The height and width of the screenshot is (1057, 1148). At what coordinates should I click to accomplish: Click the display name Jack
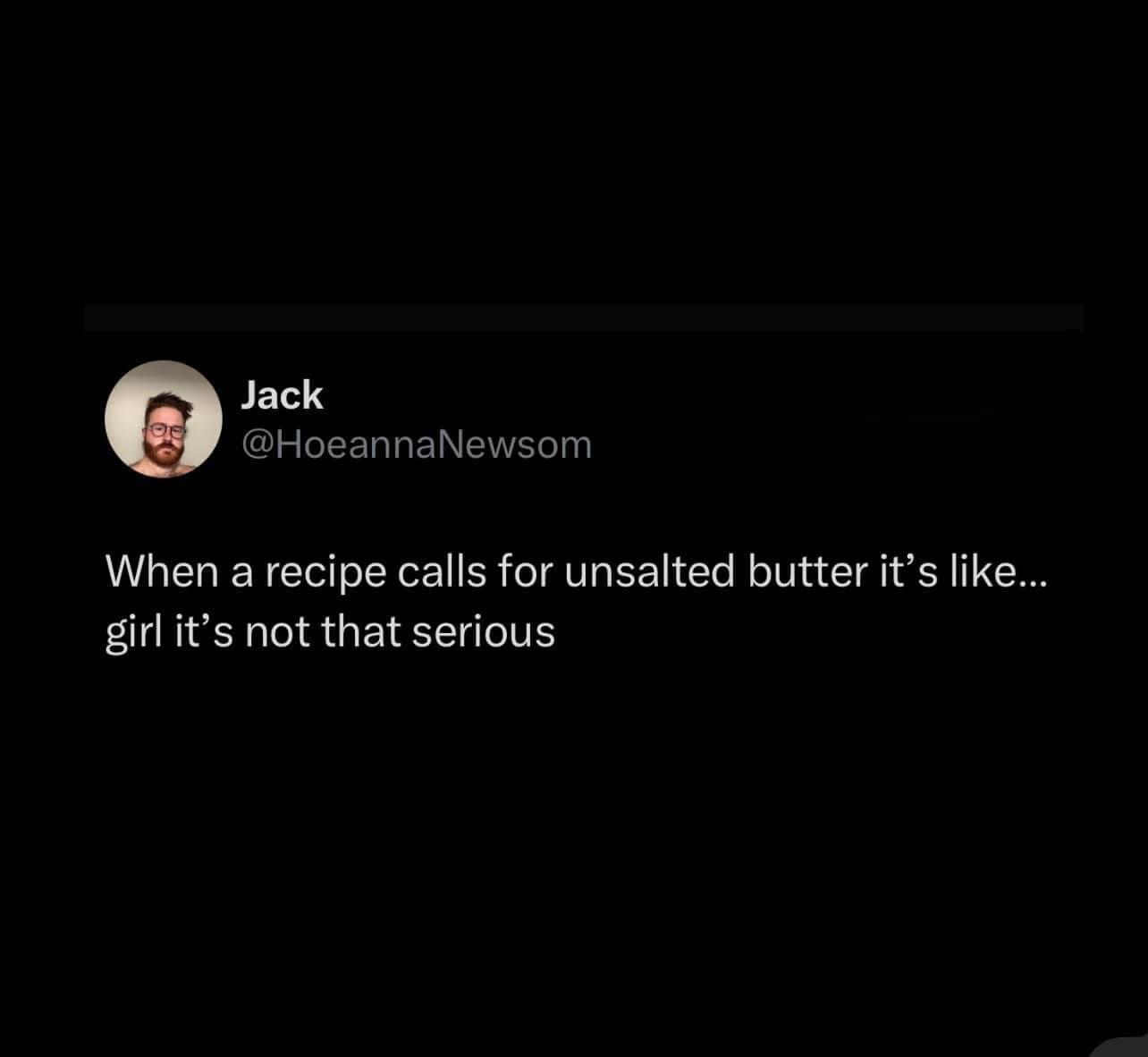point(283,395)
